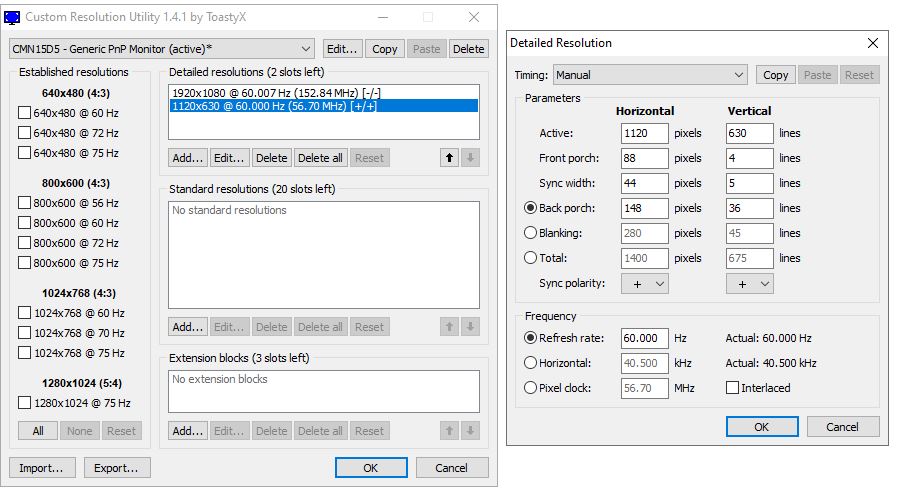Click the Export... button
The width and height of the screenshot is (899, 493).
117,467
